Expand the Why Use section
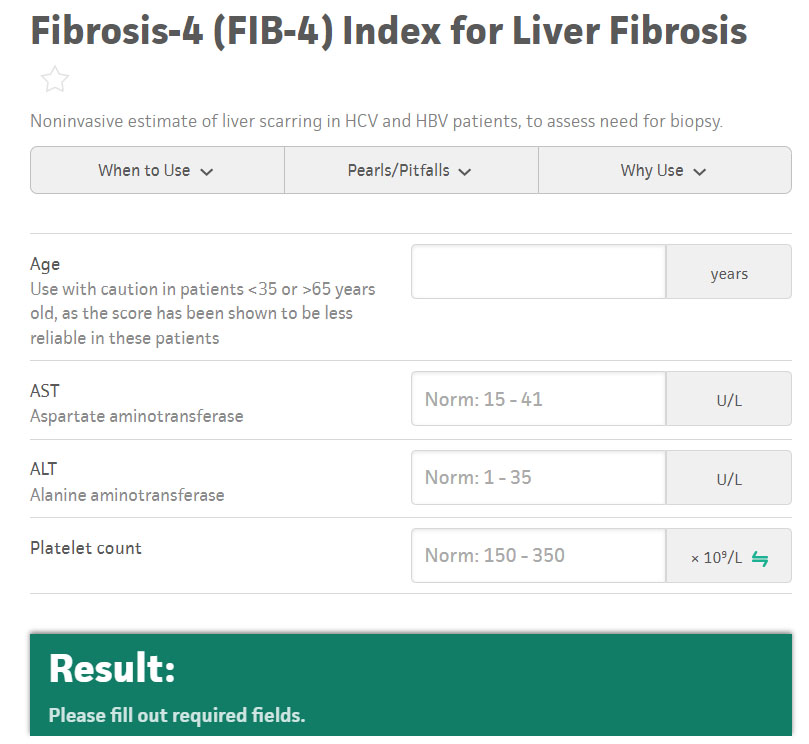Screen dimensions: 809x744 point(664,171)
